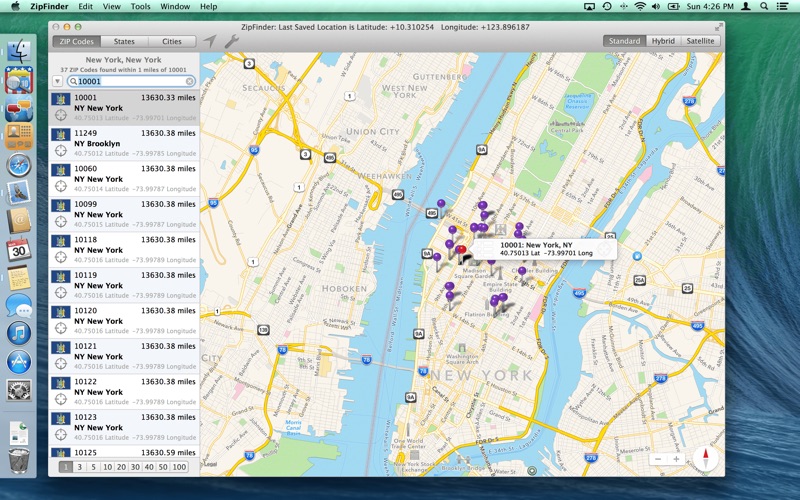Set the search radius to 100 miles

[179, 467]
